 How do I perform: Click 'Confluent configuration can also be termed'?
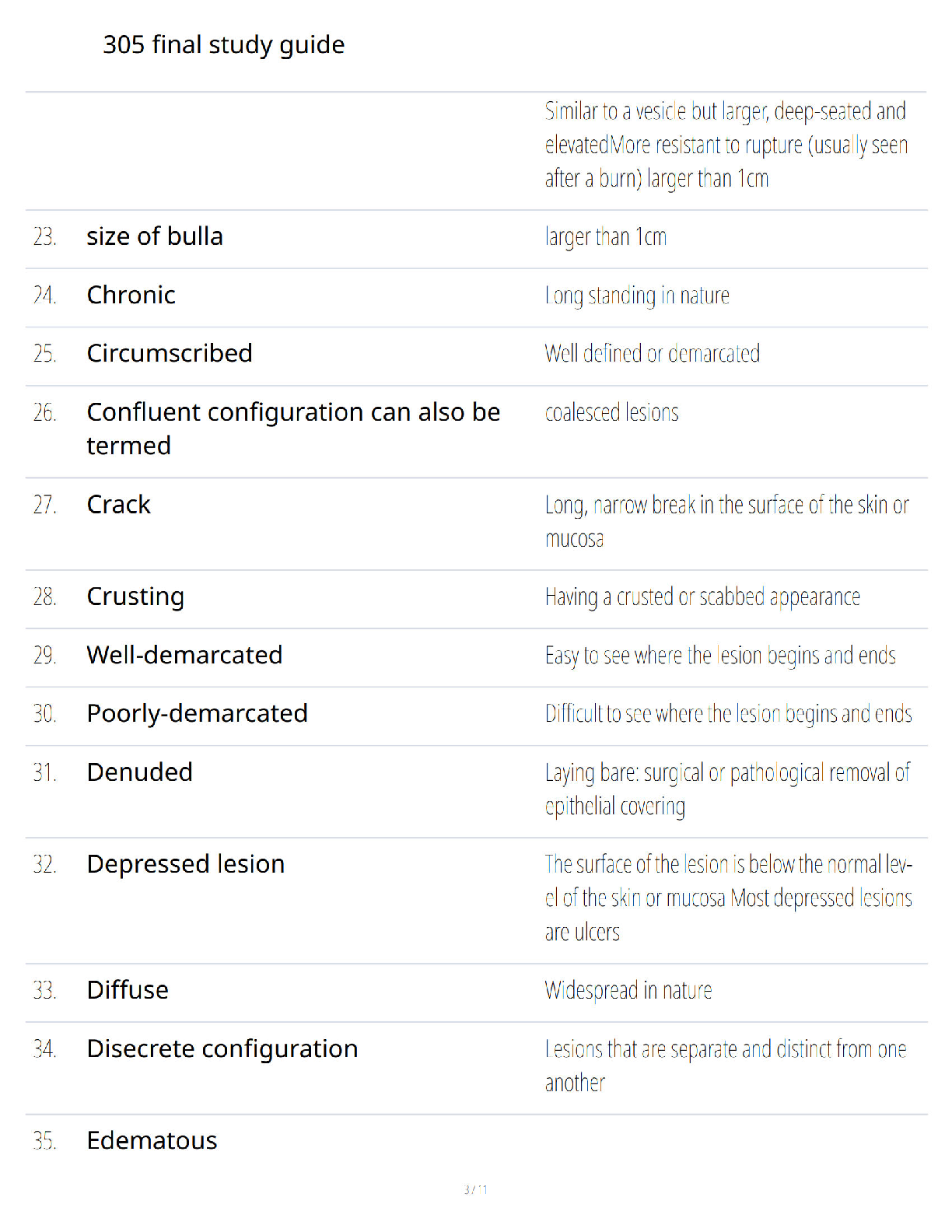(293, 429)
